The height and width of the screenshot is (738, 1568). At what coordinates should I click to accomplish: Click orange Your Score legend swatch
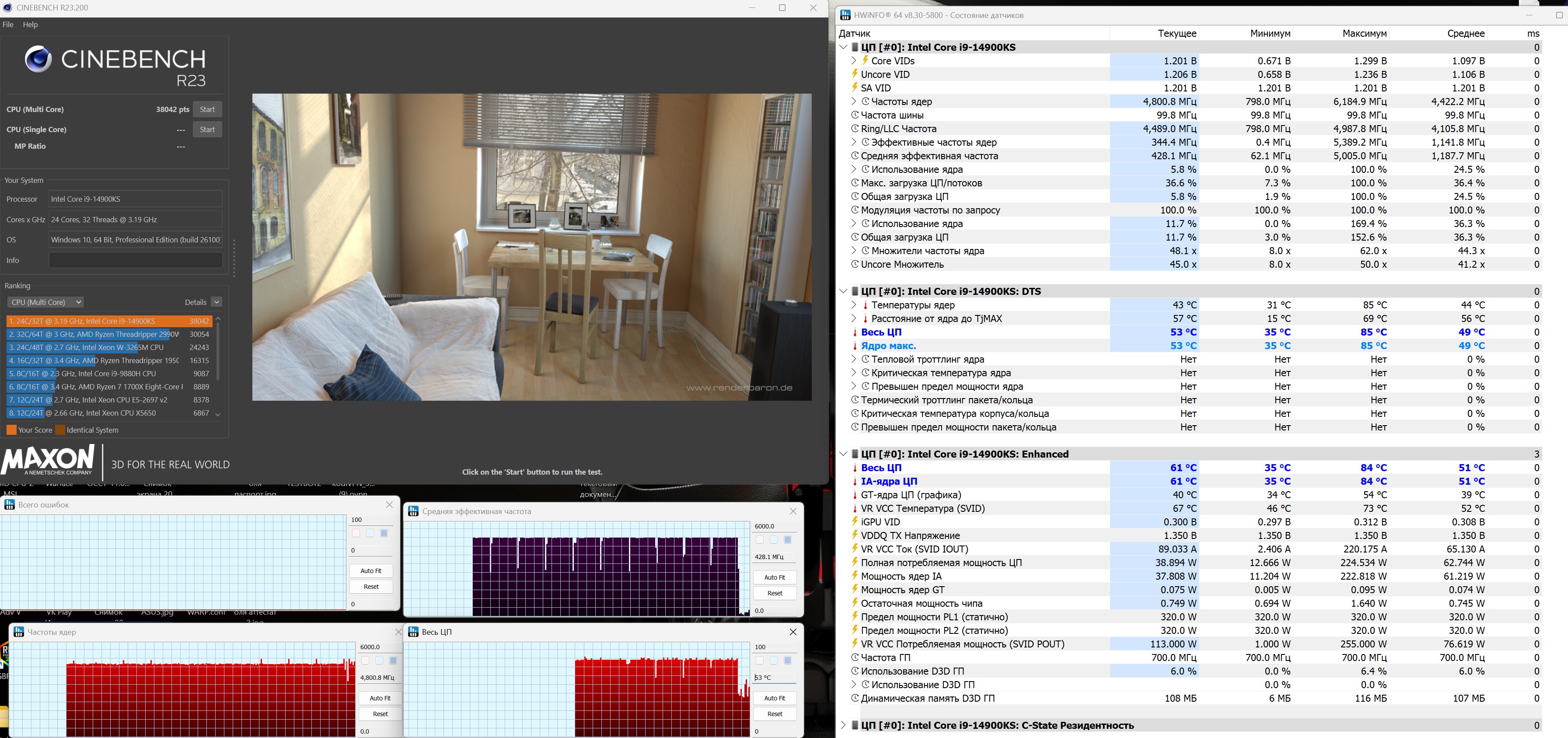pyautogui.click(x=11, y=430)
